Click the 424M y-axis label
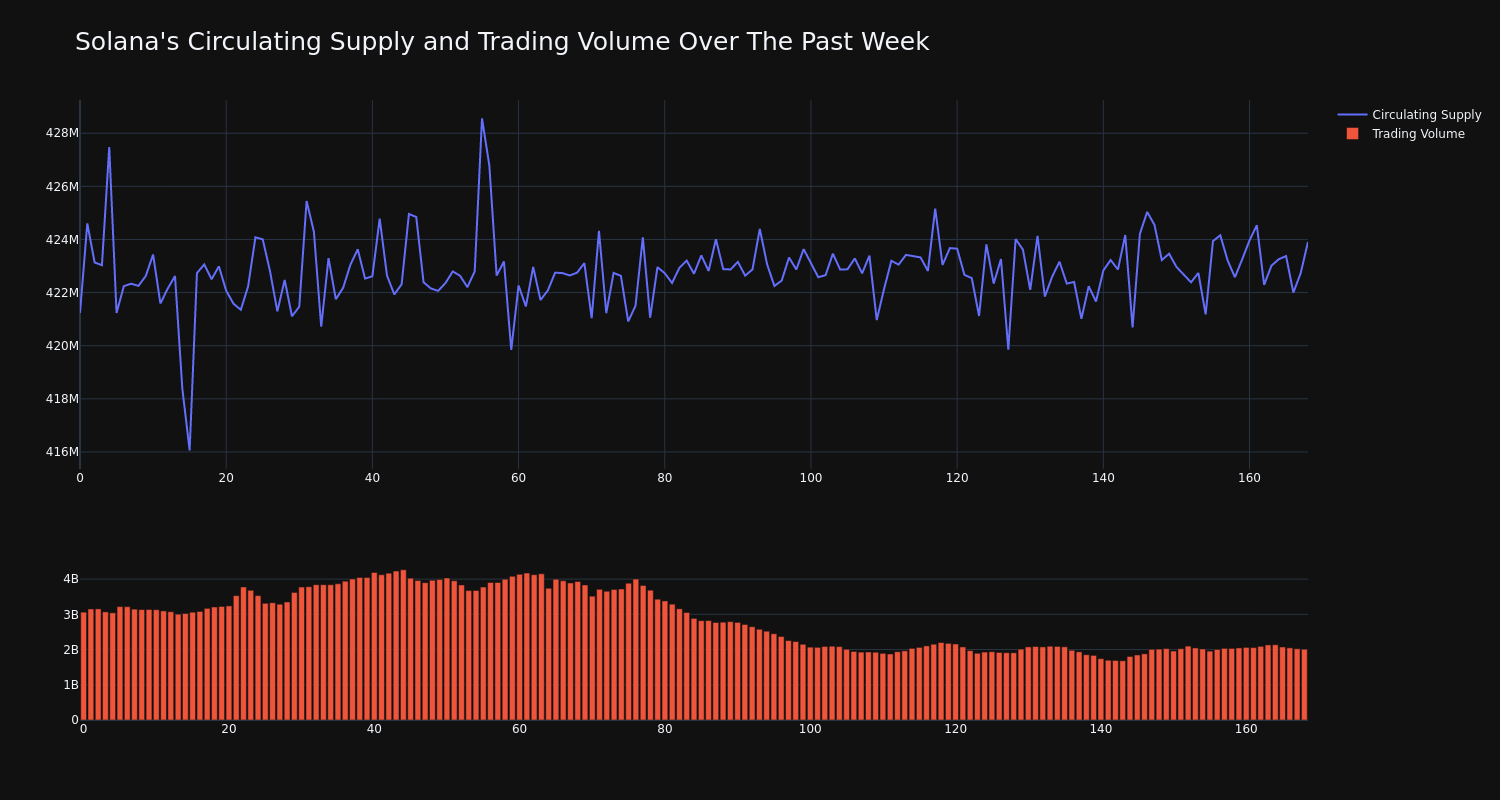1500x800 pixels. coord(62,239)
